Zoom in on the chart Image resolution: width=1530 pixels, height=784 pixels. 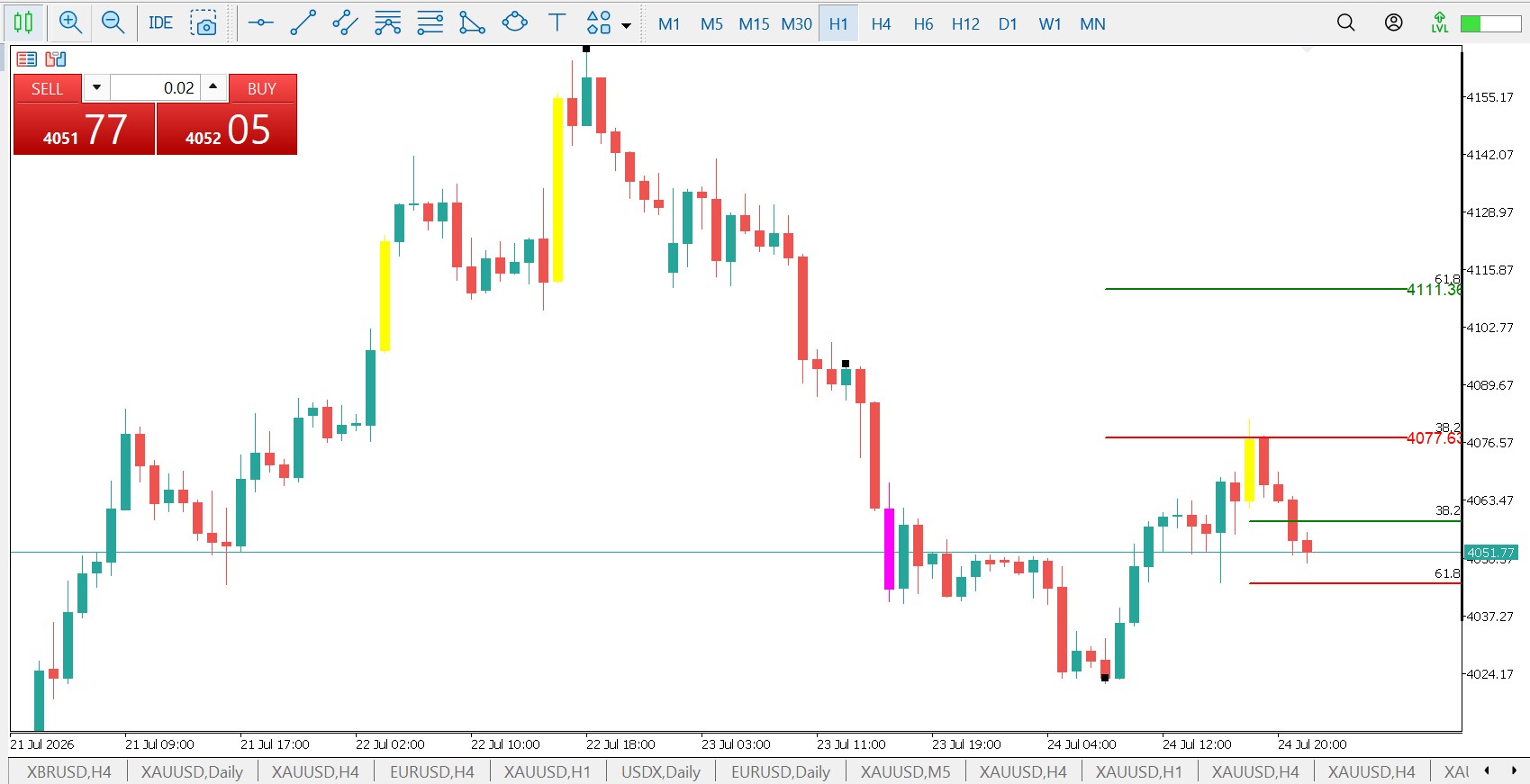point(70,23)
